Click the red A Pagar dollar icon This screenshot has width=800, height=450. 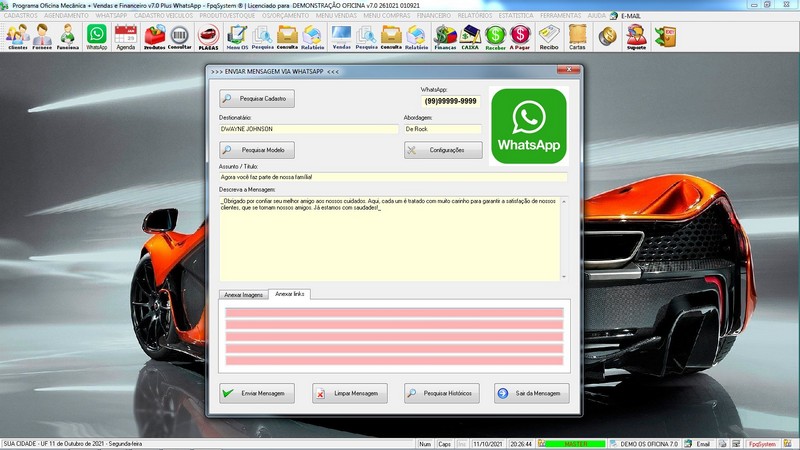point(520,37)
